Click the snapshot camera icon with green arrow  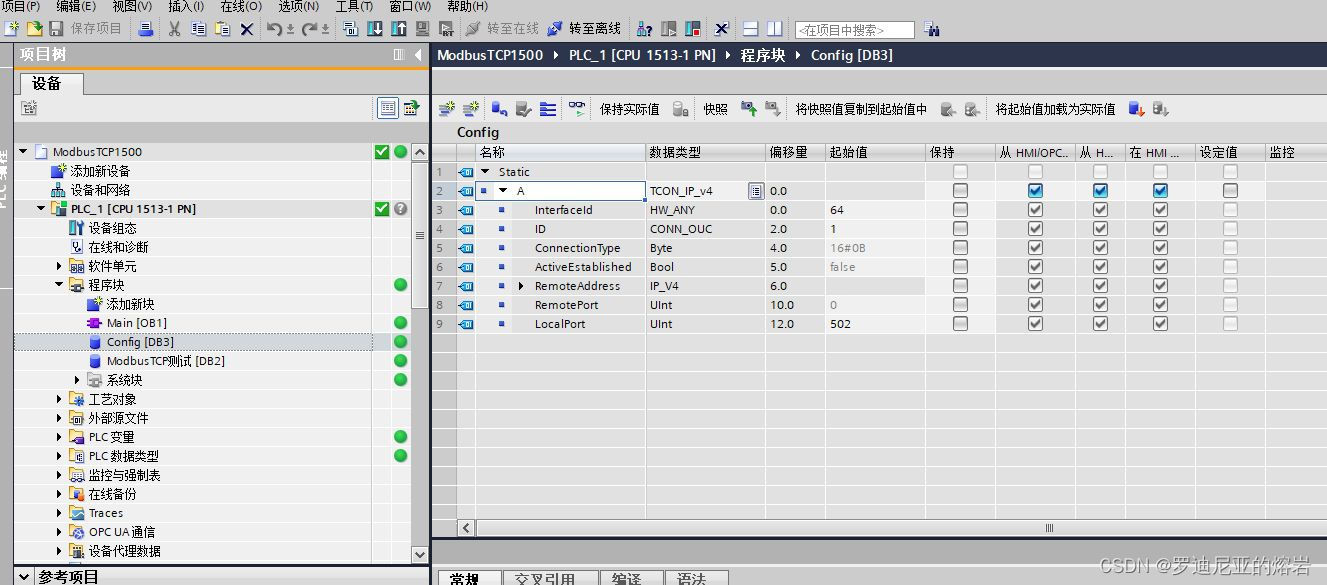(749, 109)
